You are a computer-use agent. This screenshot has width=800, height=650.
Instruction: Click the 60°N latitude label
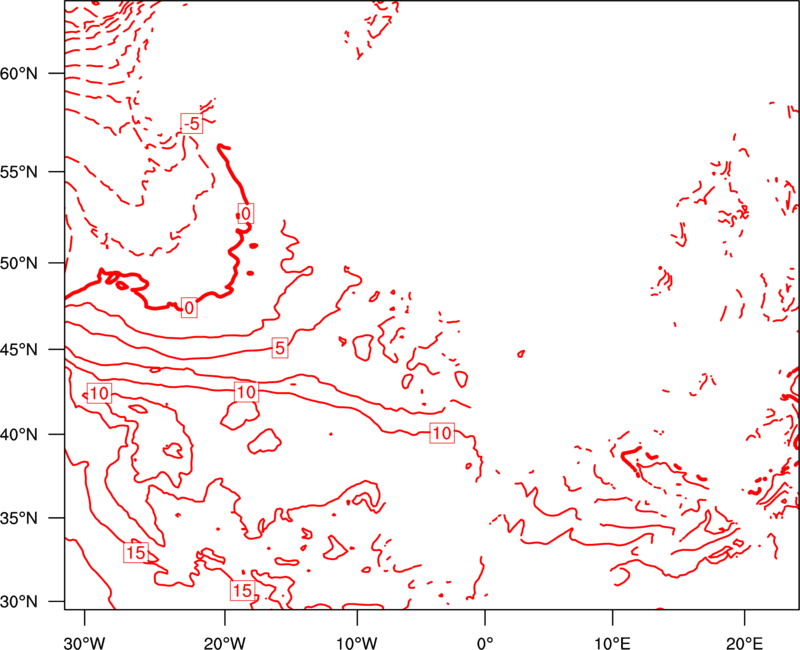click(x=19, y=73)
